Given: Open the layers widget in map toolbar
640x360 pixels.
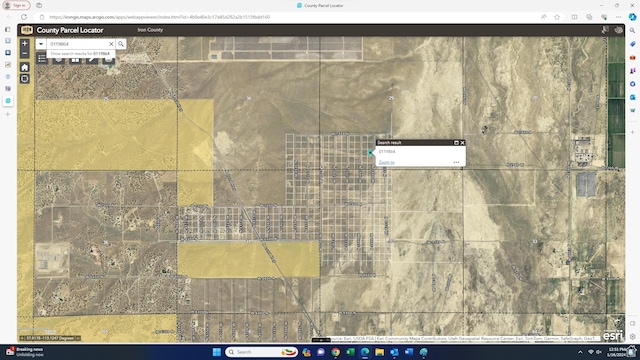Looking at the screenshot, I should (x=58, y=60).
